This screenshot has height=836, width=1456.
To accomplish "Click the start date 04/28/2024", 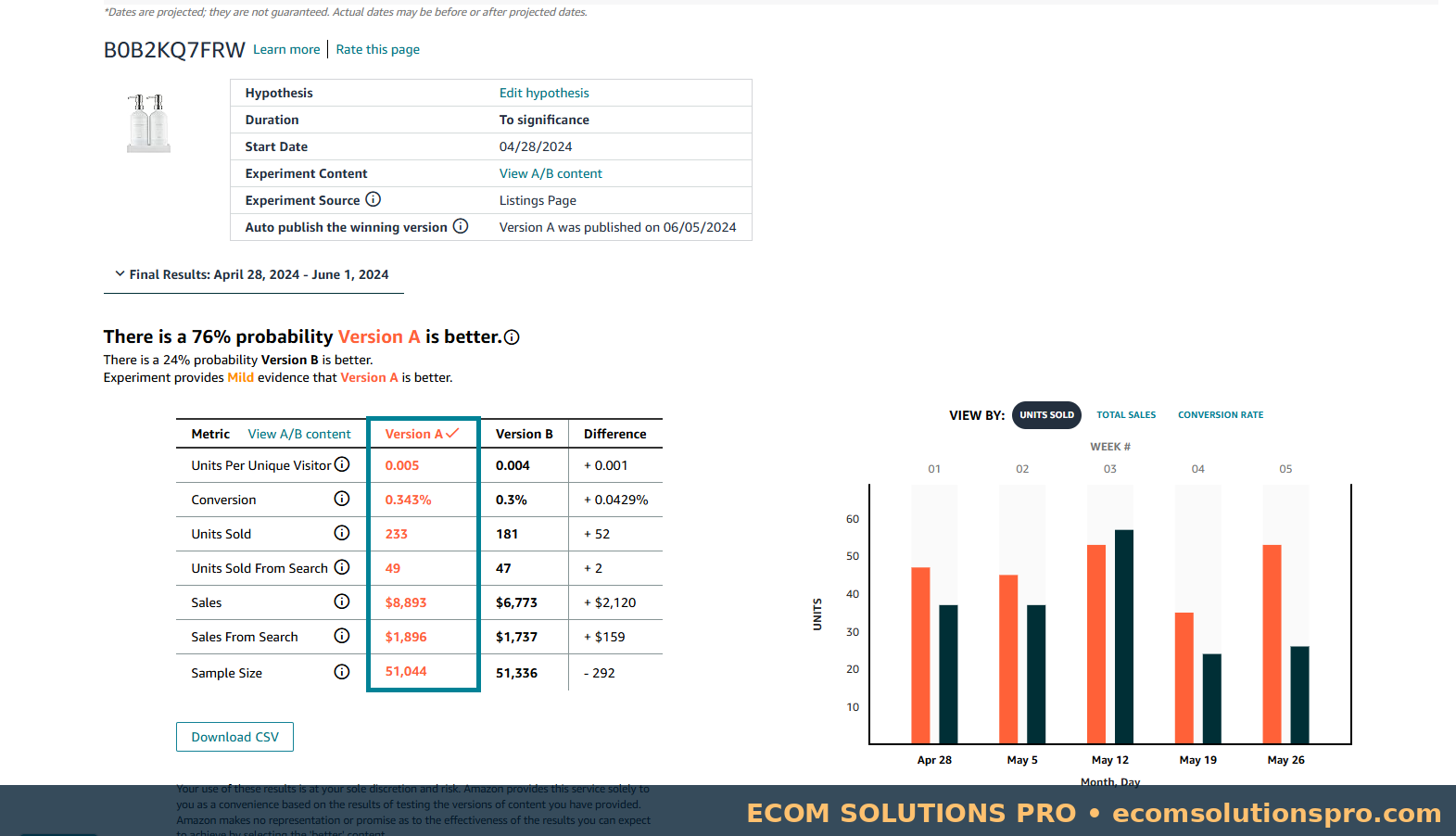I will [536, 146].
